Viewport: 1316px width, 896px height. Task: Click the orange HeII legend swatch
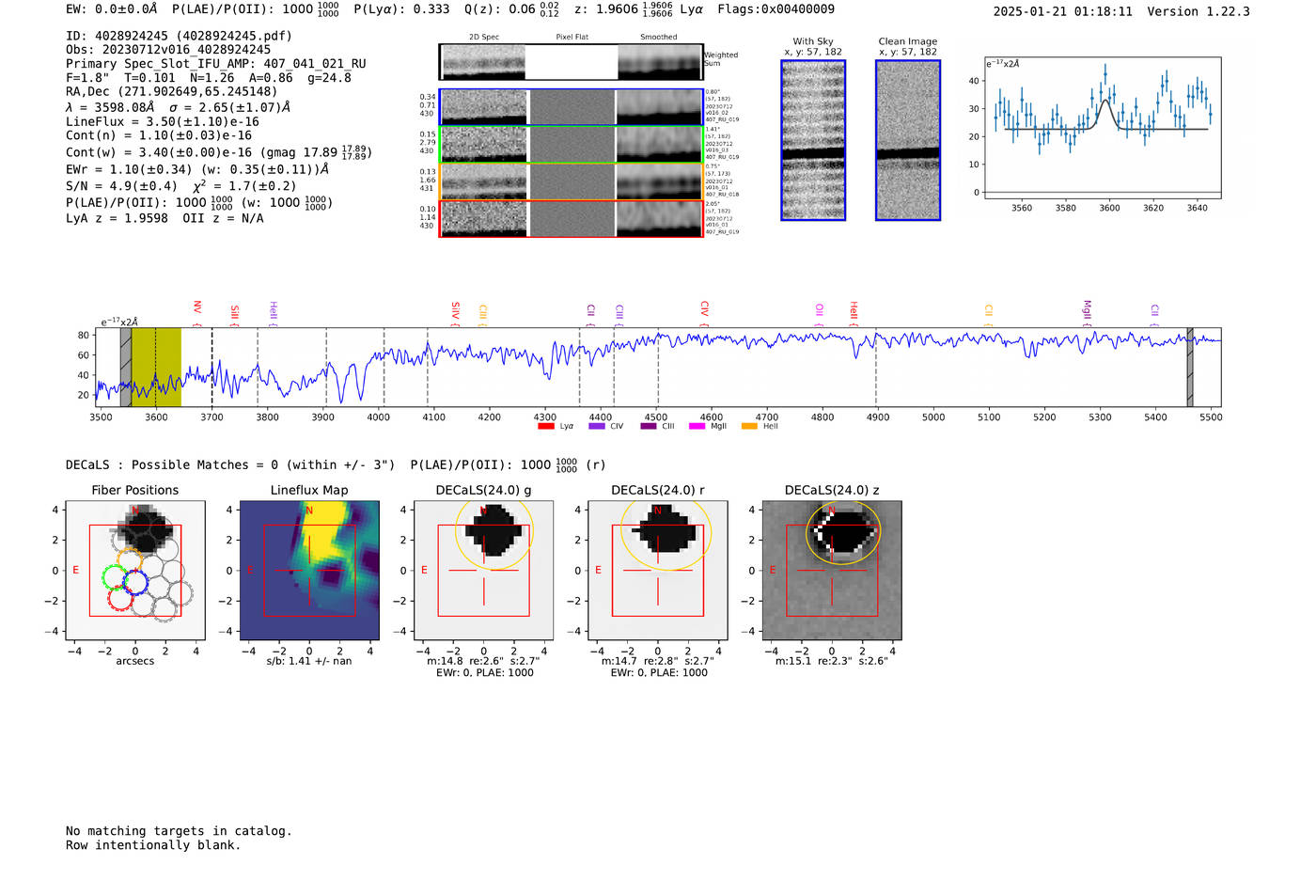coord(749,426)
